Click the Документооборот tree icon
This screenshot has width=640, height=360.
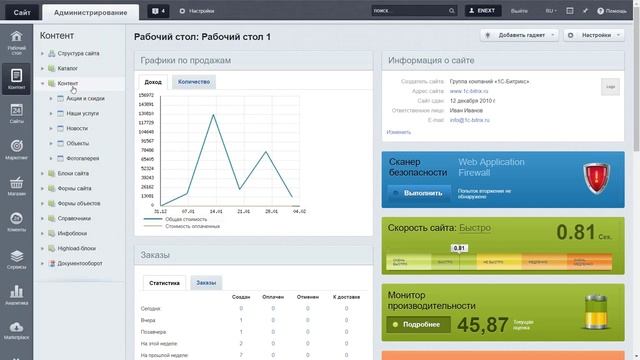click(51, 264)
